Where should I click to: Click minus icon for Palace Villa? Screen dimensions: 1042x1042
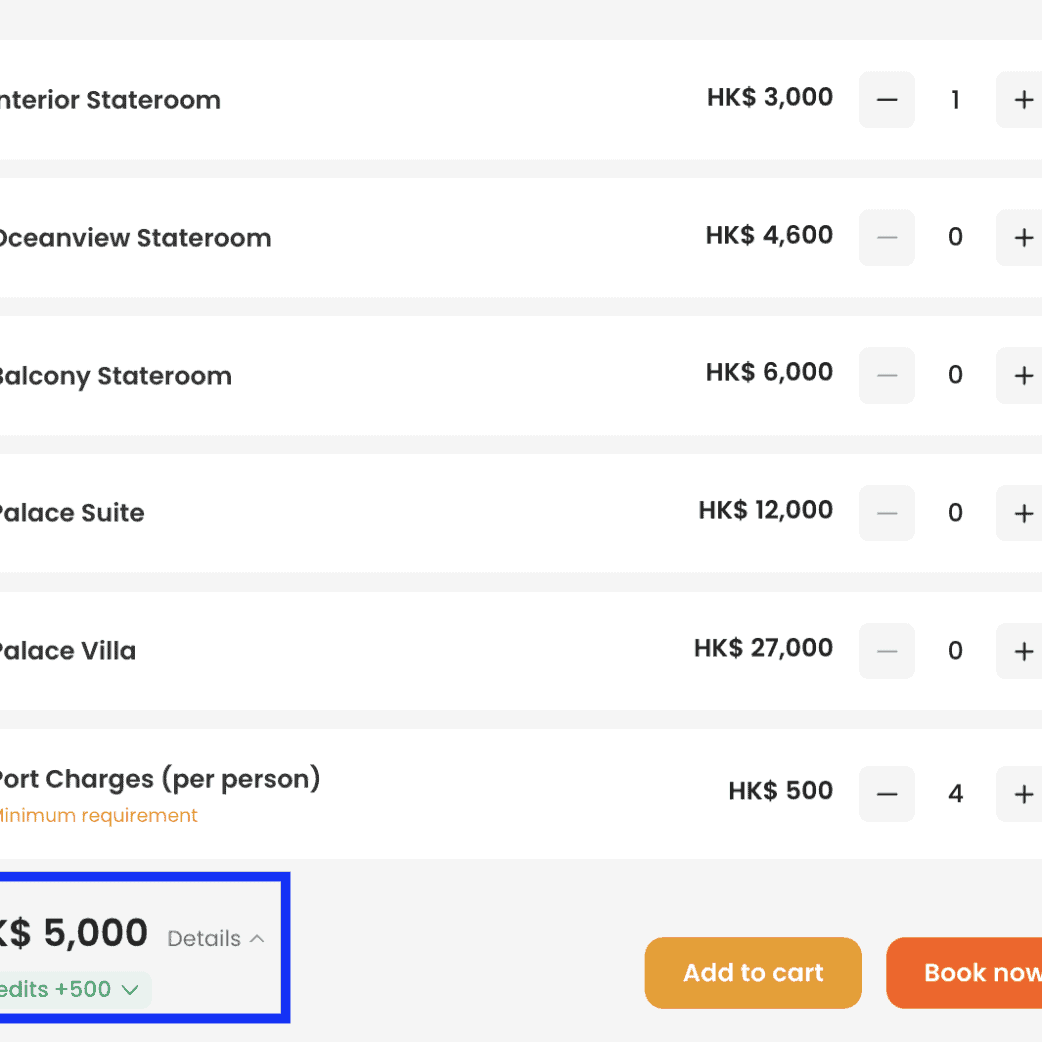coord(886,651)
